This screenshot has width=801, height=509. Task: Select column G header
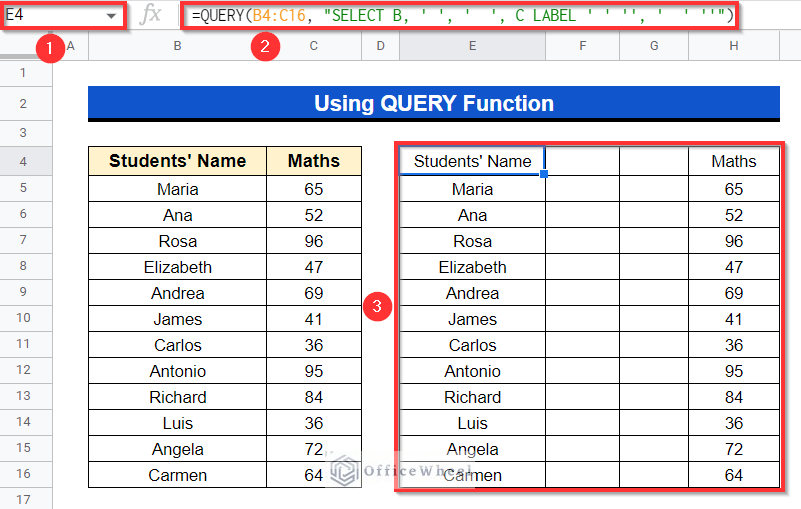coord(654,46)
